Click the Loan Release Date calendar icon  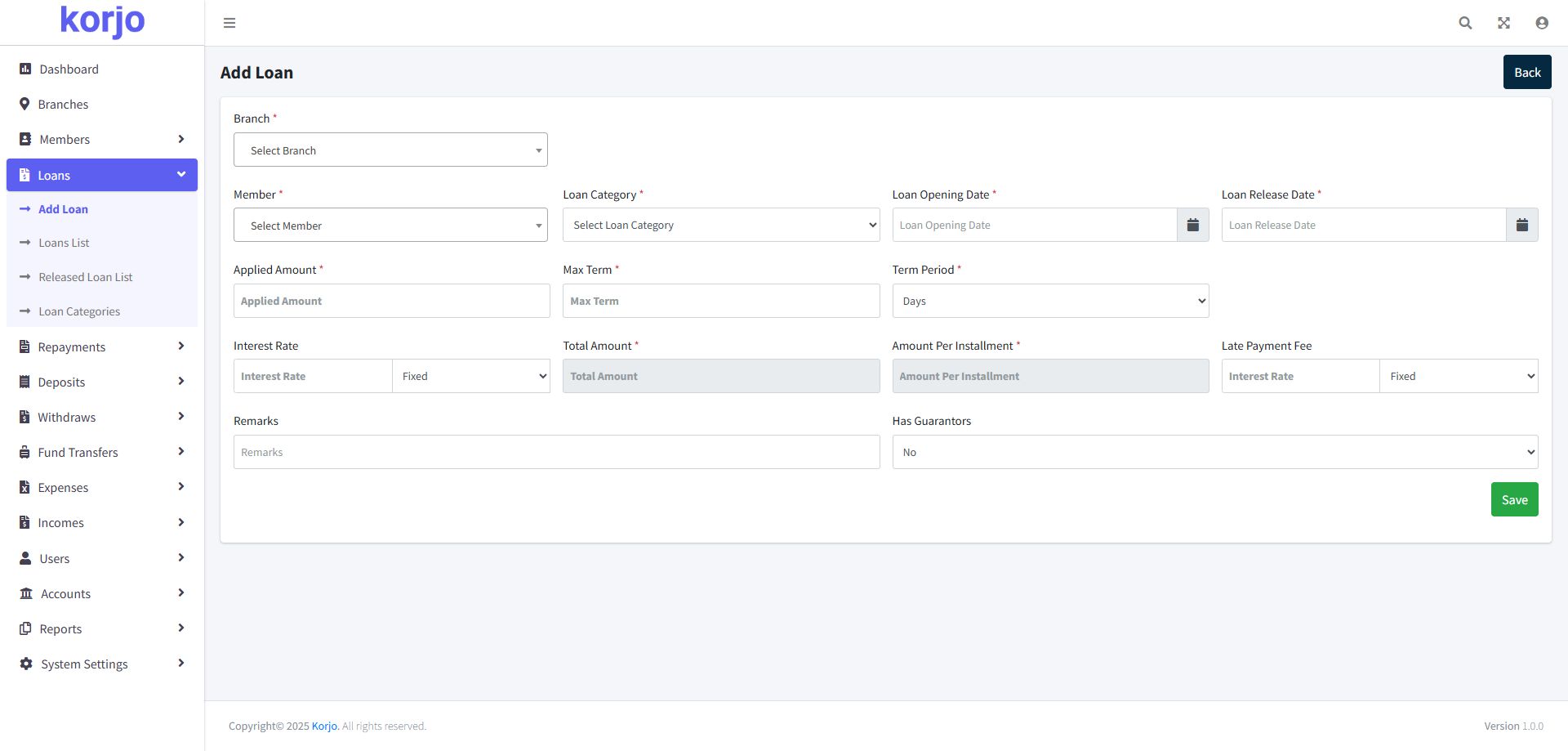pyautogui.click(x=1521, y=225)
